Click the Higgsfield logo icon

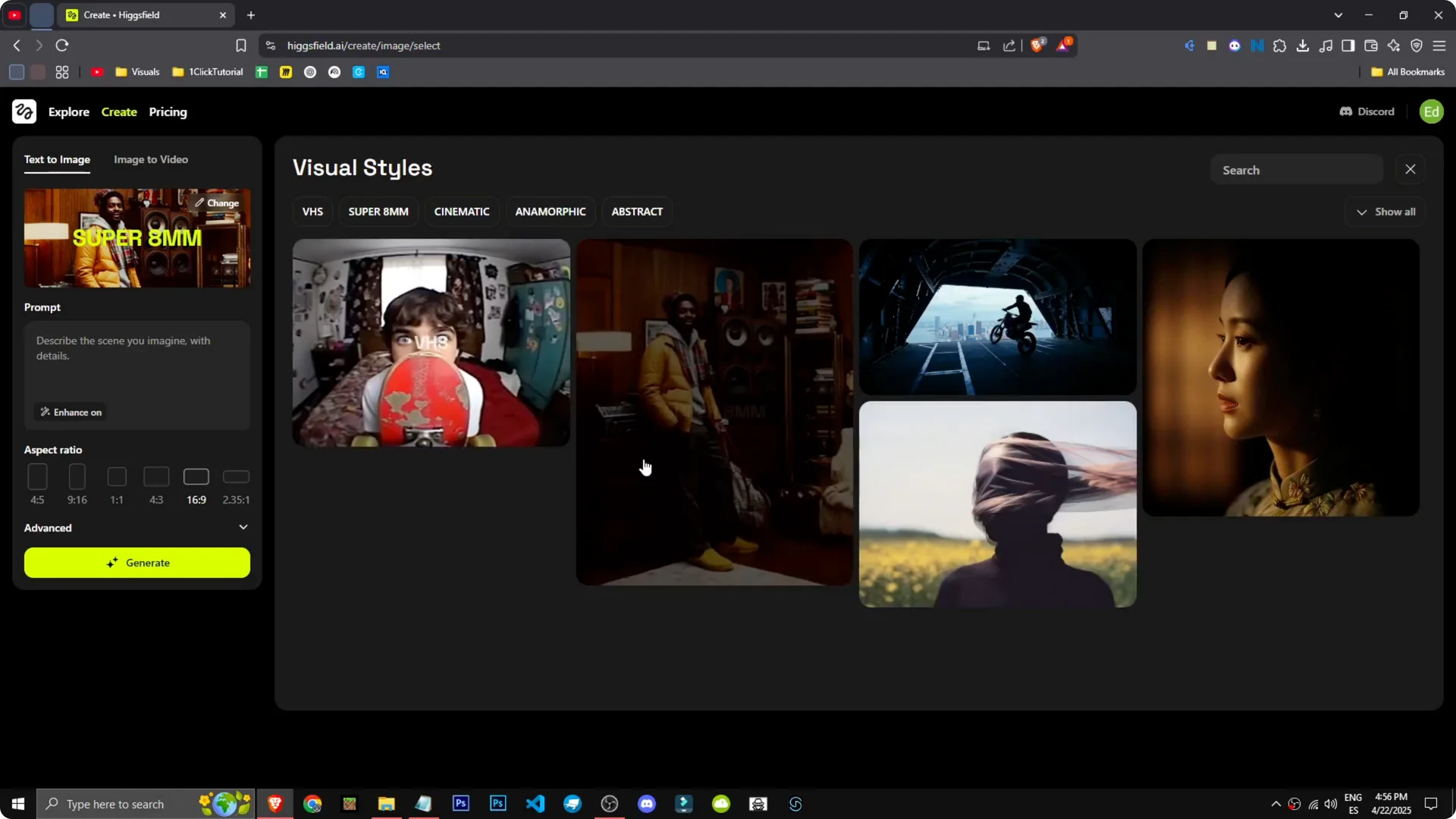click(24, 111)
